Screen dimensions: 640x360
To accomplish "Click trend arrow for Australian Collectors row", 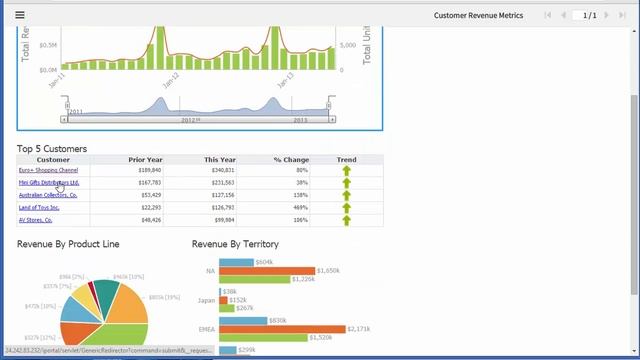I will (x=347, y=196).
